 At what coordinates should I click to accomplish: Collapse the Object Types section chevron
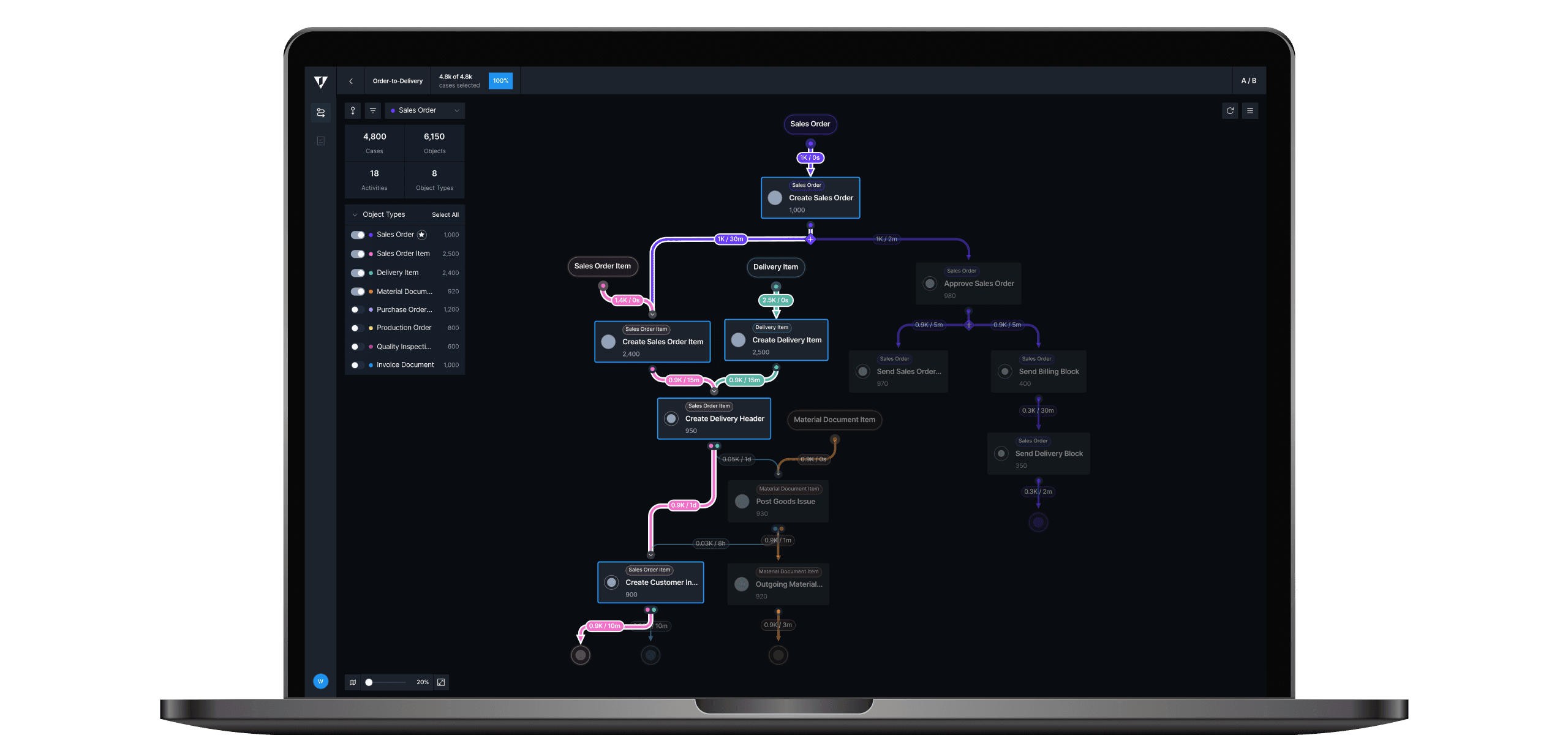click(355, 215)
